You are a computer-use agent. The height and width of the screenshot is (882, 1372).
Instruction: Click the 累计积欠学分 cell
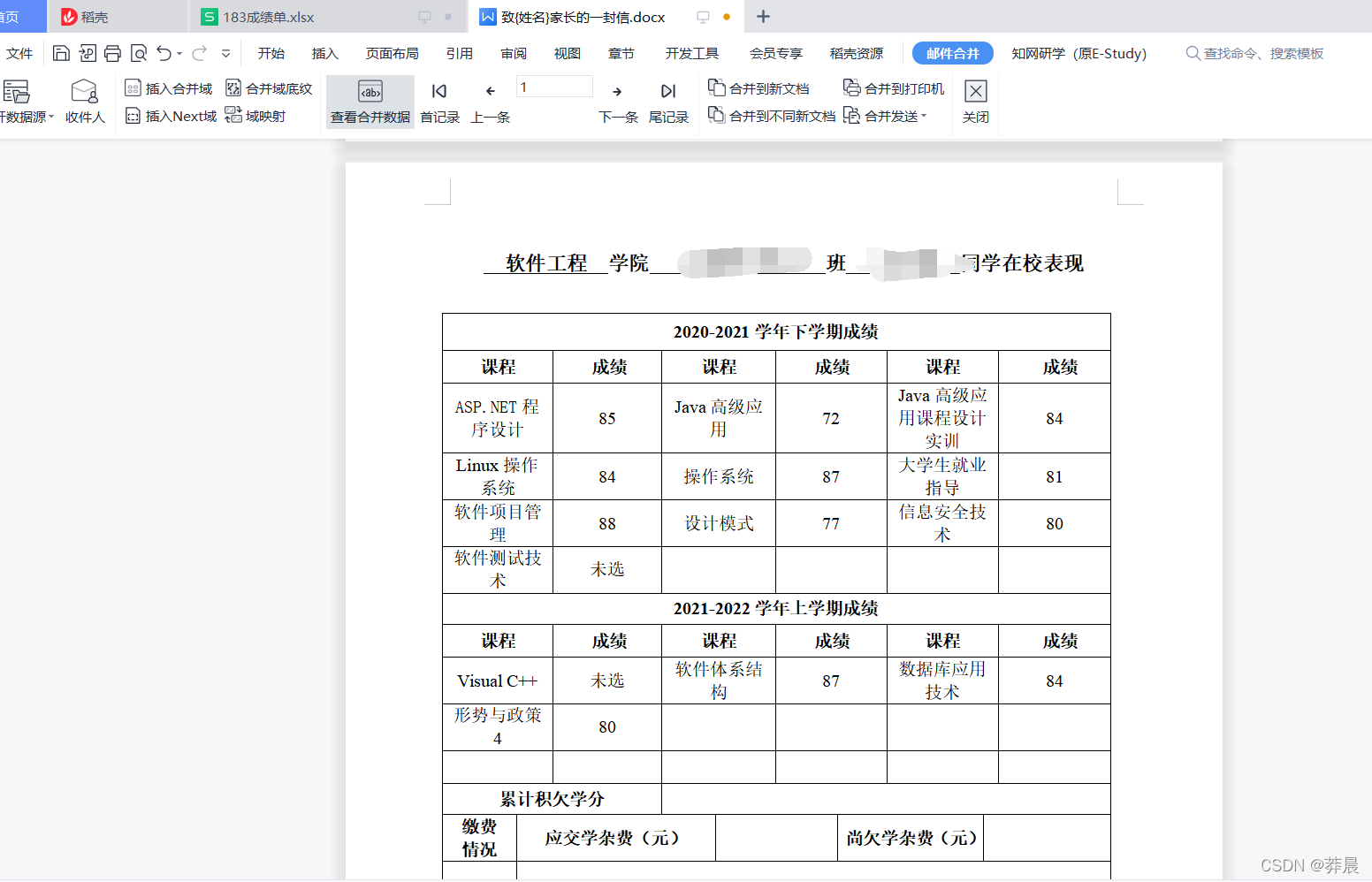(553, 799)
